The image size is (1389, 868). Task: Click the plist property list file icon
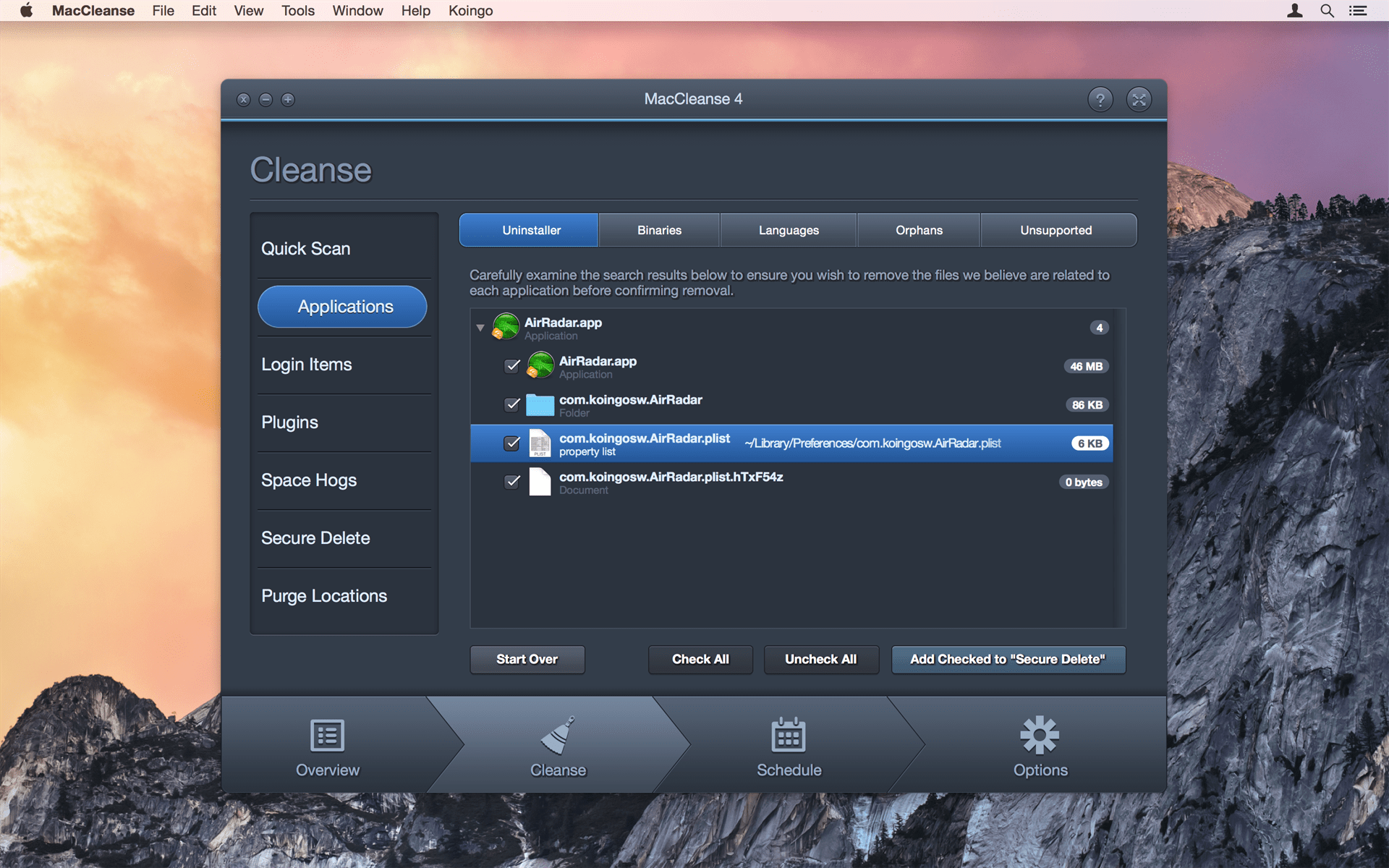click(x=540, y=443)
